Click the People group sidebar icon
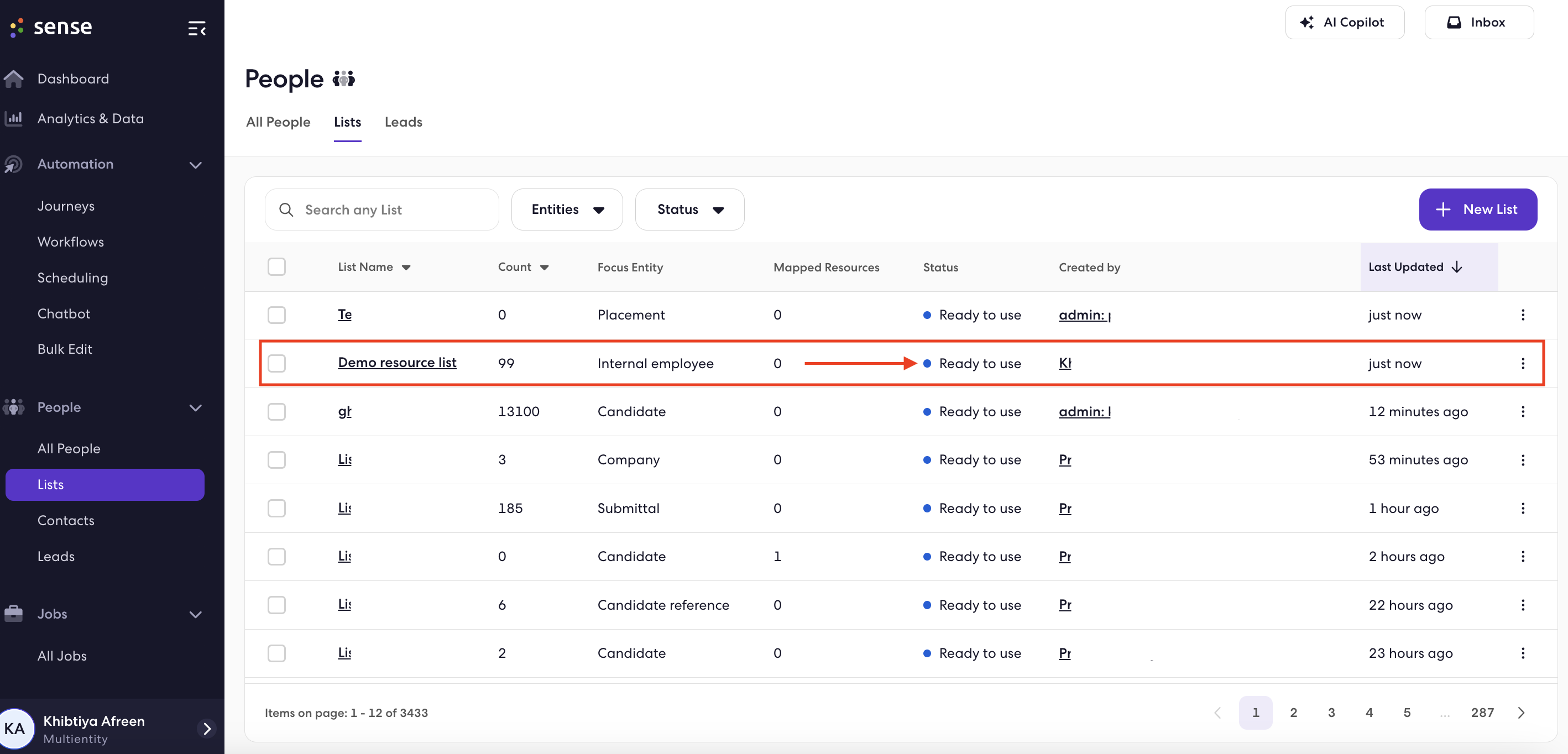1568x754 pixels. click(13, 406)
